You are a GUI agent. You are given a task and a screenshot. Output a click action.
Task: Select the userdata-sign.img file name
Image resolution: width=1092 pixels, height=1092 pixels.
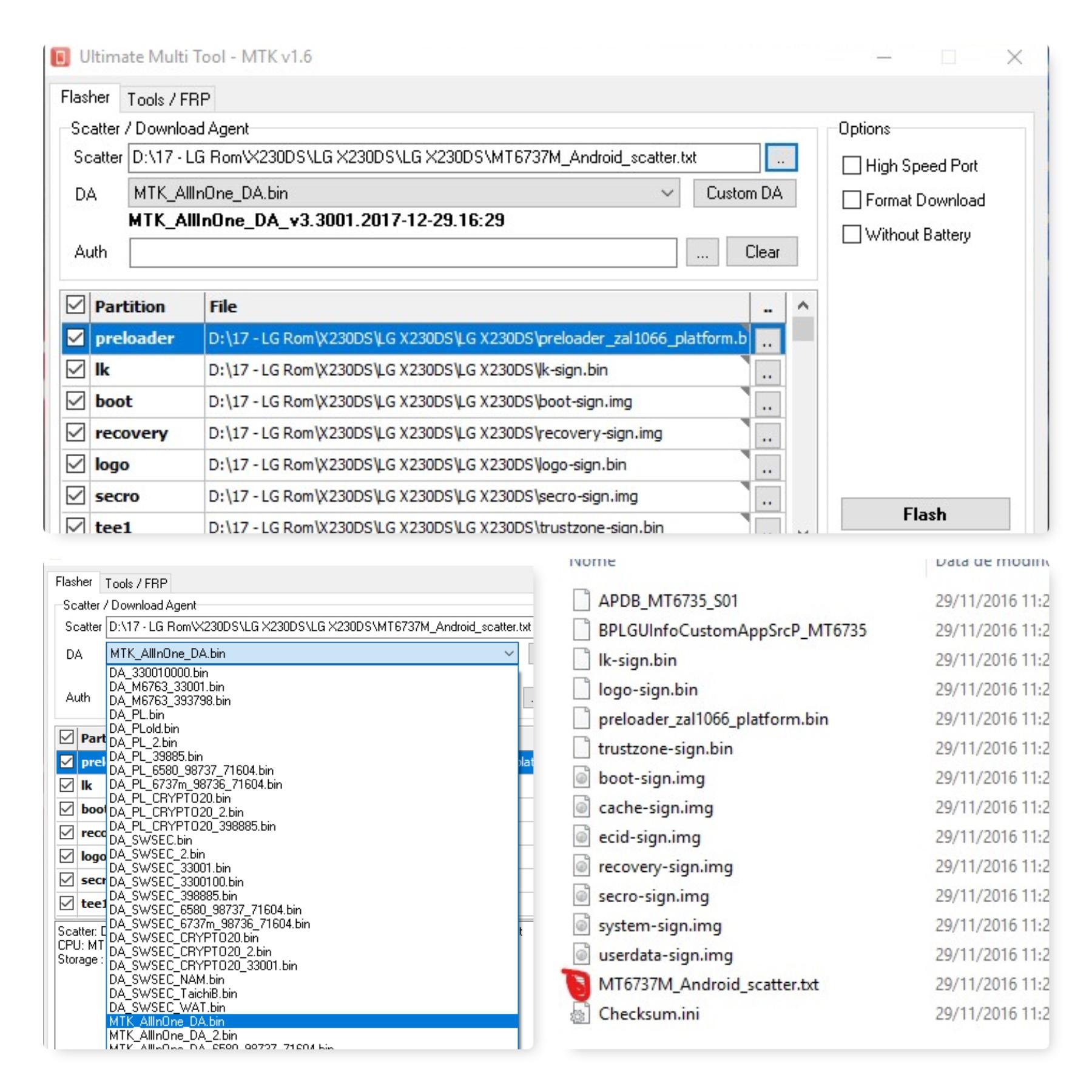pos(666,955)
